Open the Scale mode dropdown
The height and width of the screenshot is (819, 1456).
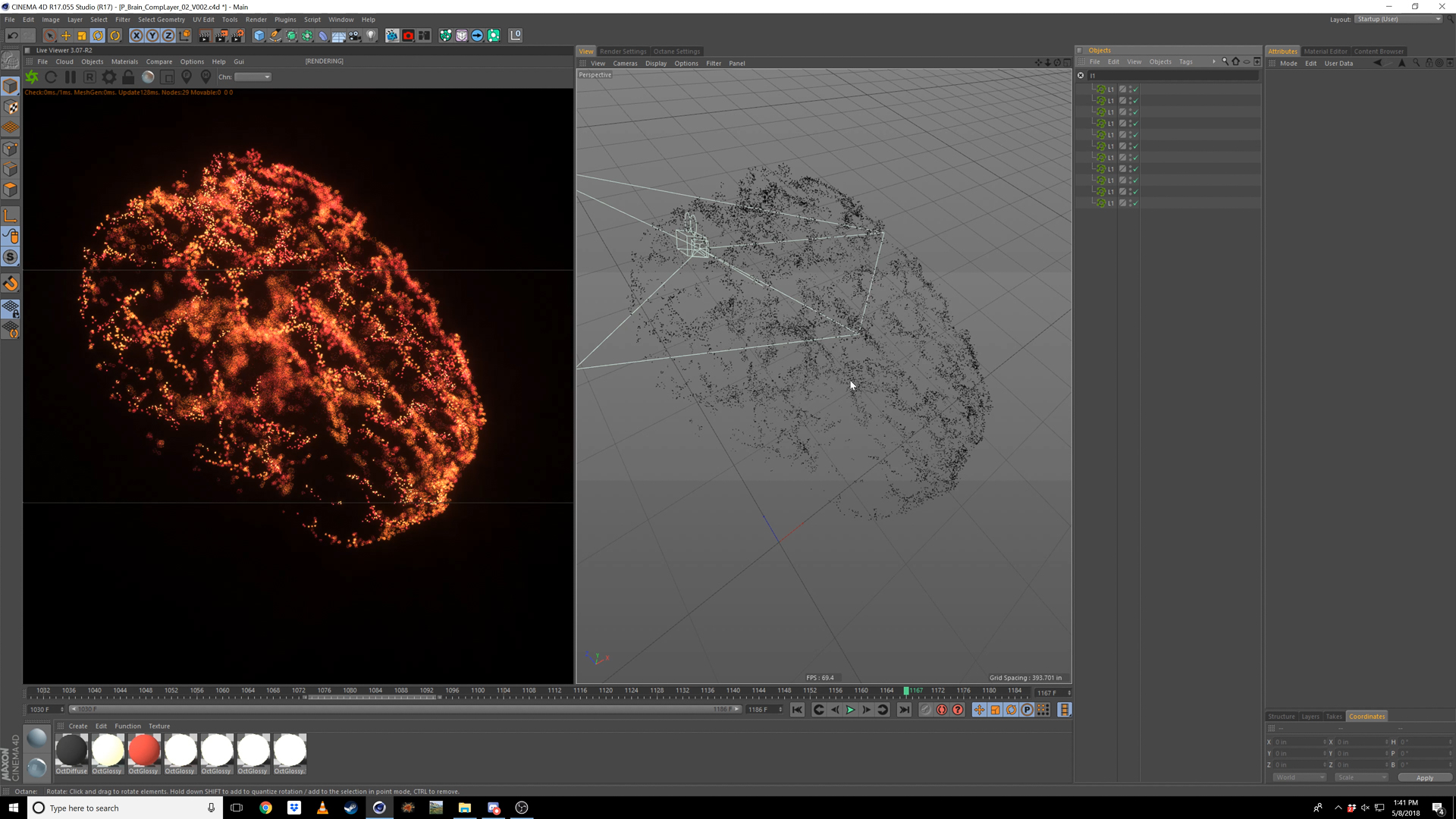tap(1361, 777)
